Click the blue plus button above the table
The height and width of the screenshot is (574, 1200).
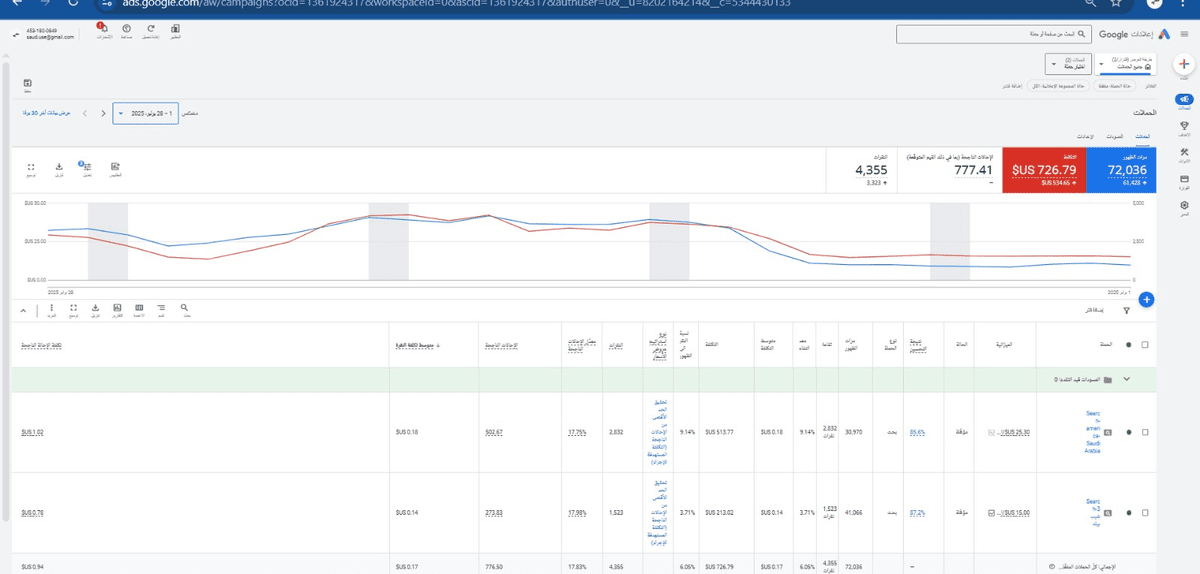click(x=1147, y=299)
